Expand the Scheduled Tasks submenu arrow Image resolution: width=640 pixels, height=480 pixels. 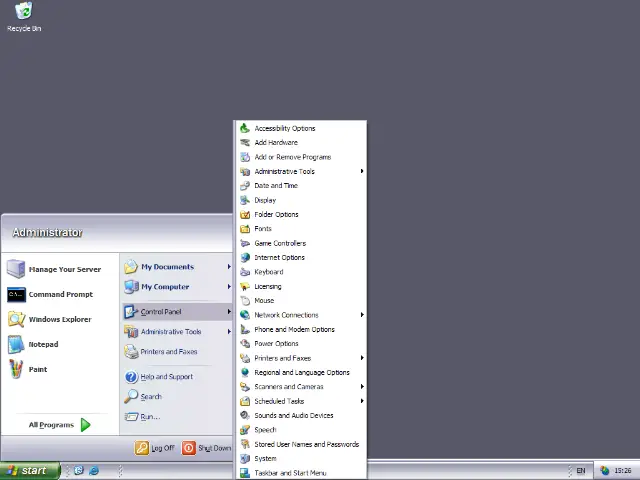[362, 401]
